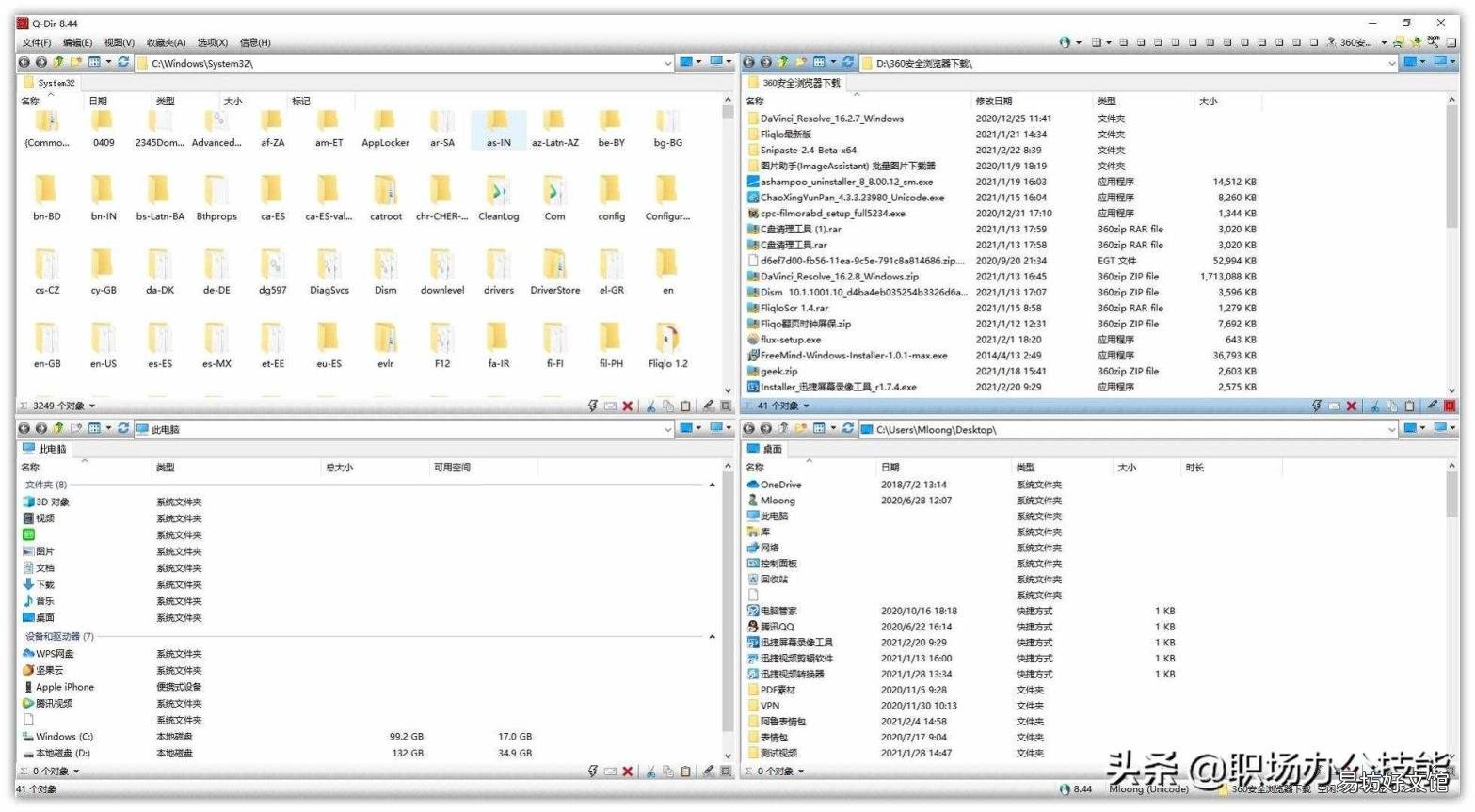Open the 视图(V) menu
The image size is (1475, 812).
[119, 42]
